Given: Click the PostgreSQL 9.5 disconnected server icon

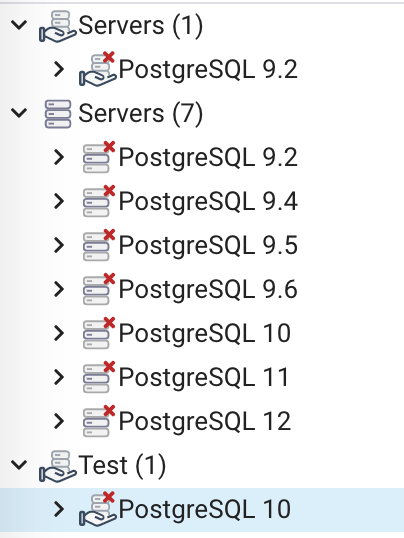Looking at the screenshot, I should [x=99, y=245].
